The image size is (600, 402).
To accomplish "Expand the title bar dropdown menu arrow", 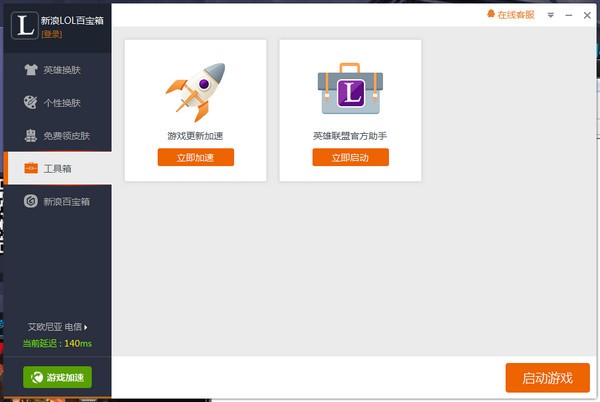I will (x=549, y=15).
